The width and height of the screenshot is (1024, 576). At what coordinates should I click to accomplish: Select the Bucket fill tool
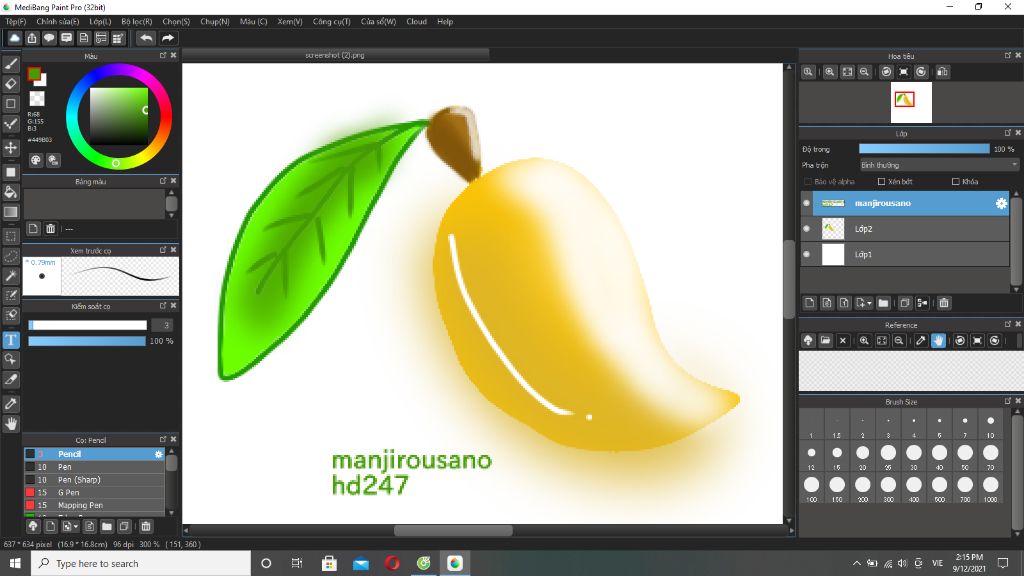pyautogui.click(x=11, y=192)
